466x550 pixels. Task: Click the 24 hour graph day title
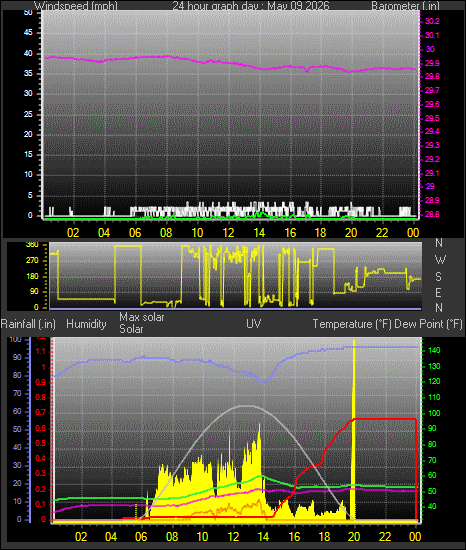tap(251, 6)
